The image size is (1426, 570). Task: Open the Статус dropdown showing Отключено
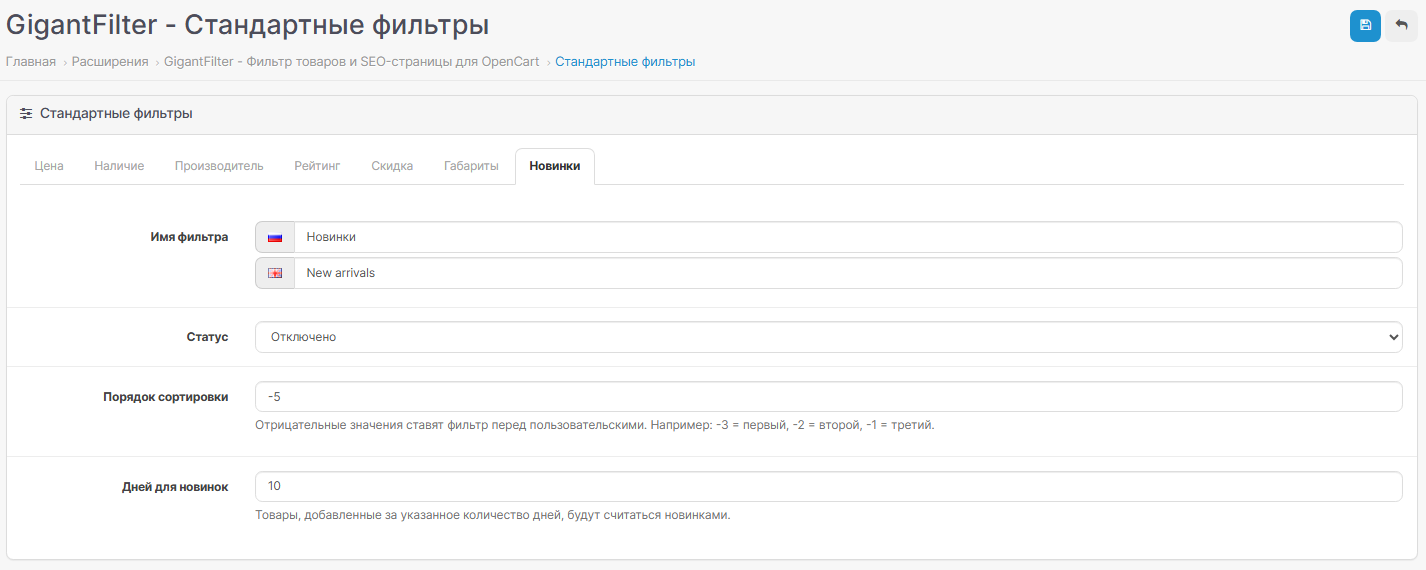click(x=829, y=337)
